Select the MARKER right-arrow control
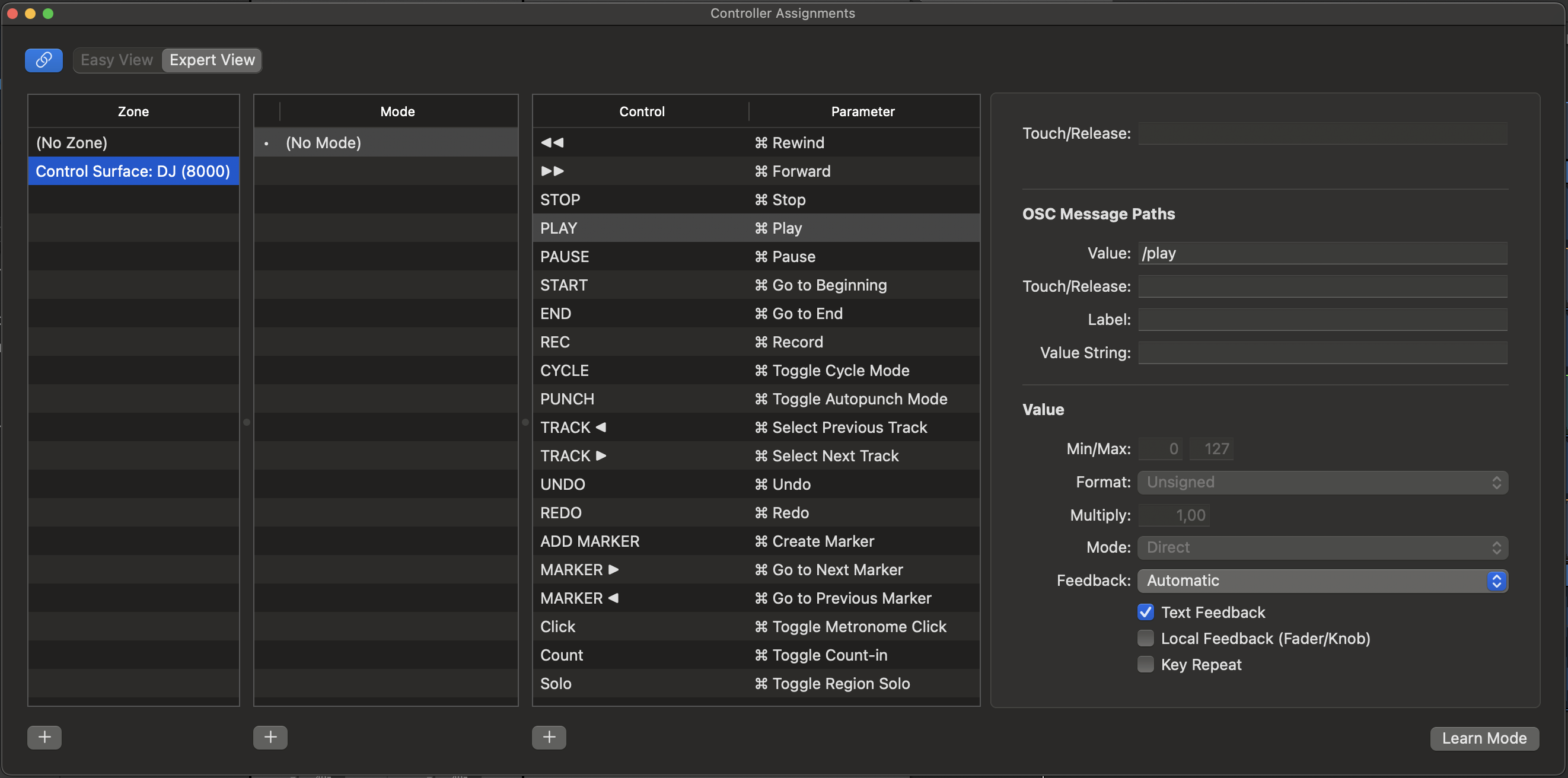The width and height of the screenshot is (1568, 778). 756,570
